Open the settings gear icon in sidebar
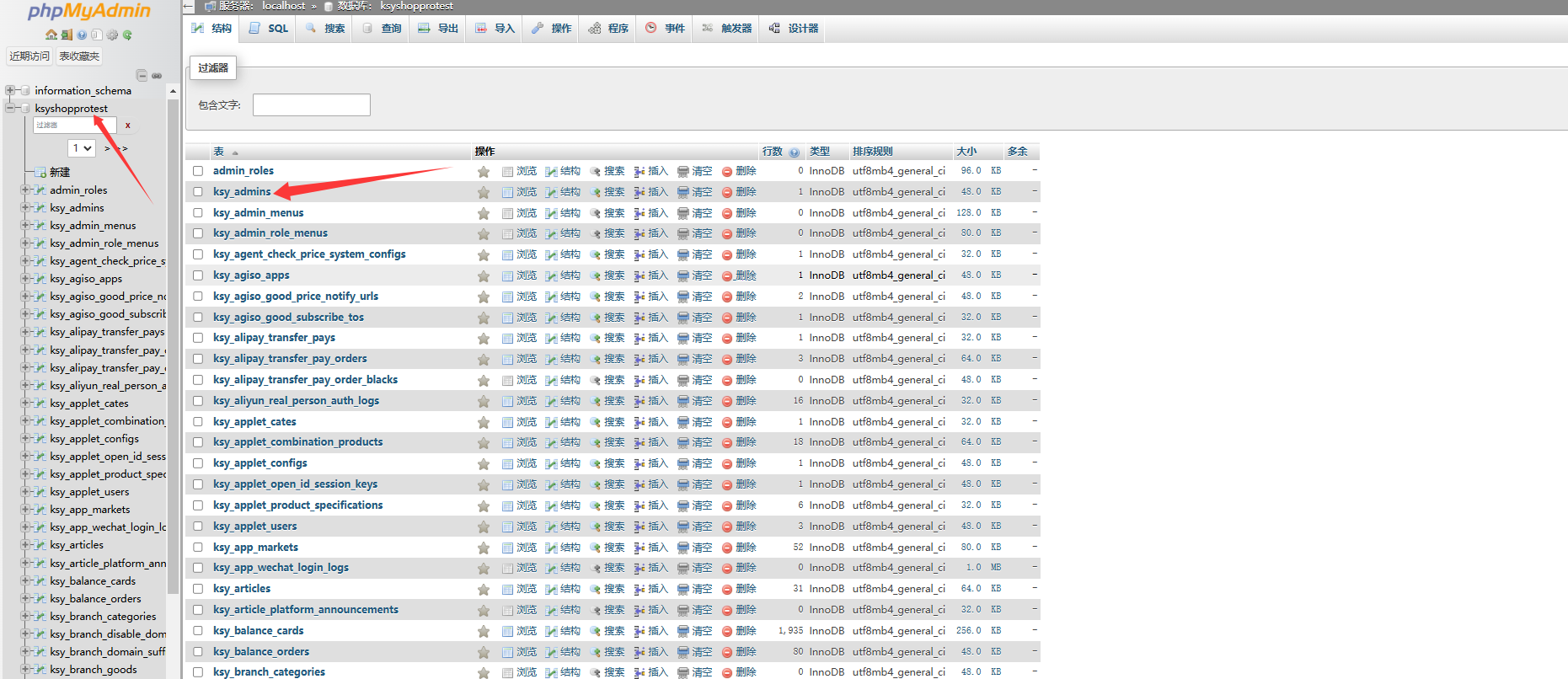The width and height of the screenshot is (1568, 679). pos(112,35)
